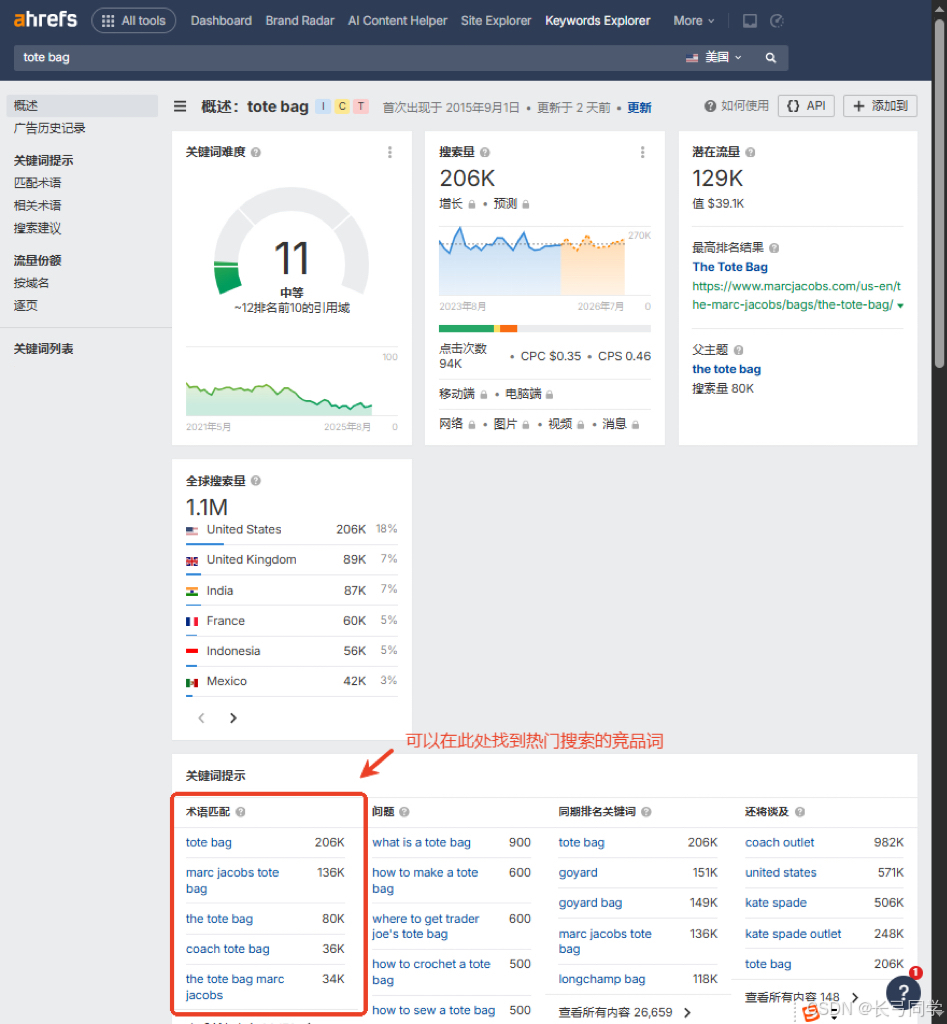Switch to Site Explorer
The height and width of the screenshot is (1024, 947).
click(x=496, y=21)
